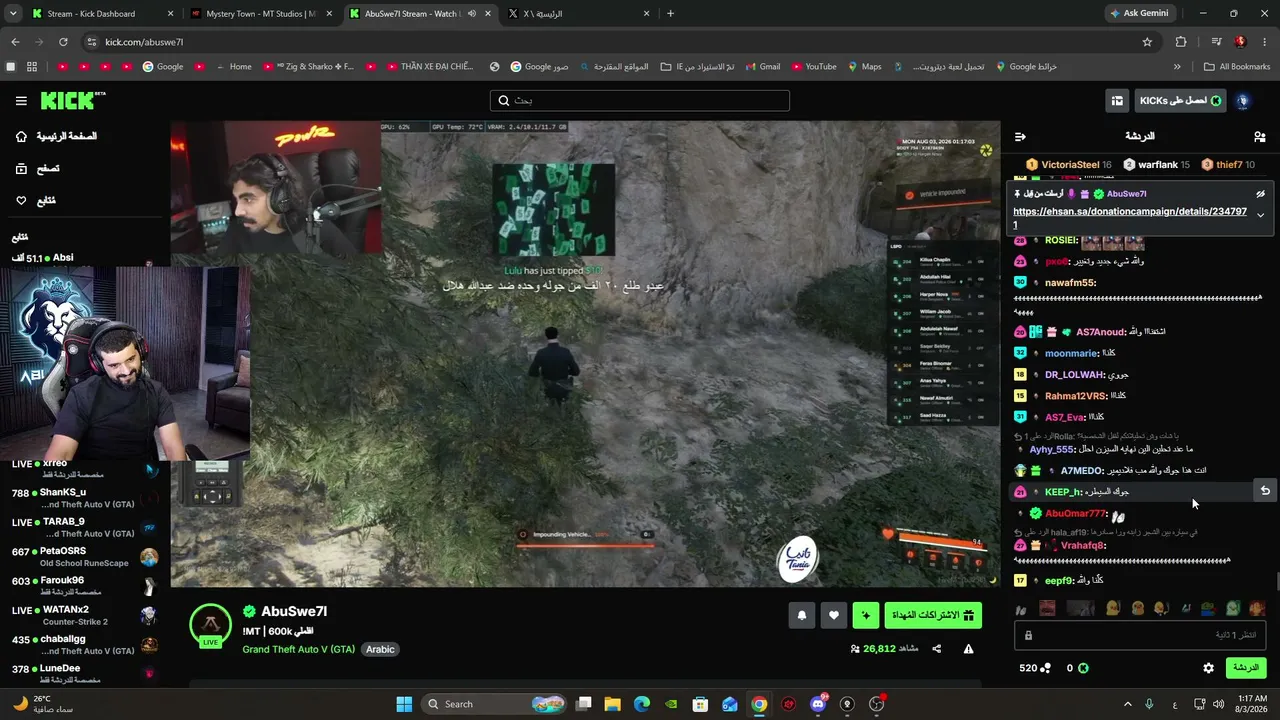The width and height of the screenshot is (1280, 720).
Task: Open LuneDee channel in the sidebar
Action: [x=85, y=673]
